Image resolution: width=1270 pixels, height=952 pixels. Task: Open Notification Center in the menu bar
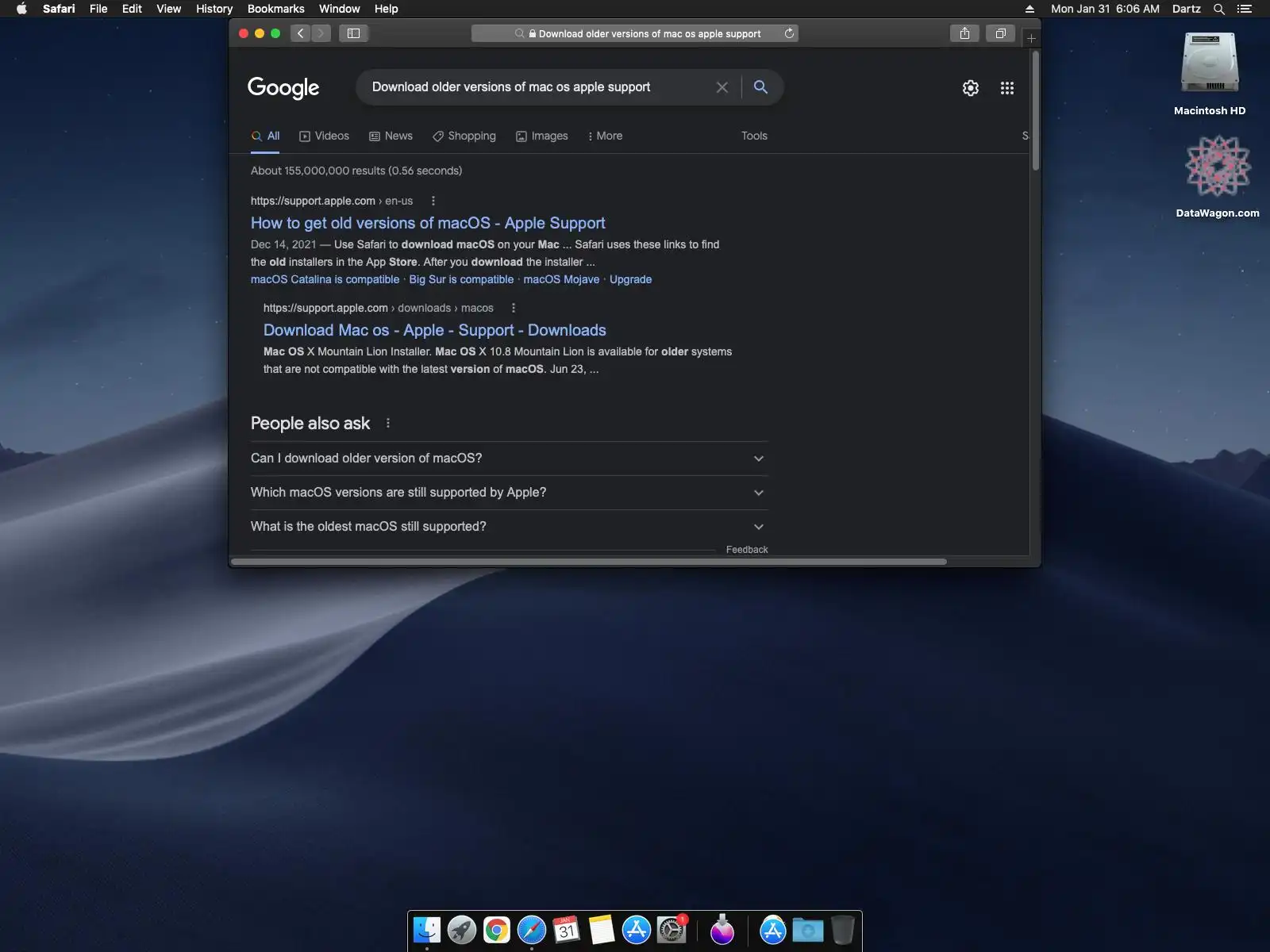click(x=1245, y=9)
